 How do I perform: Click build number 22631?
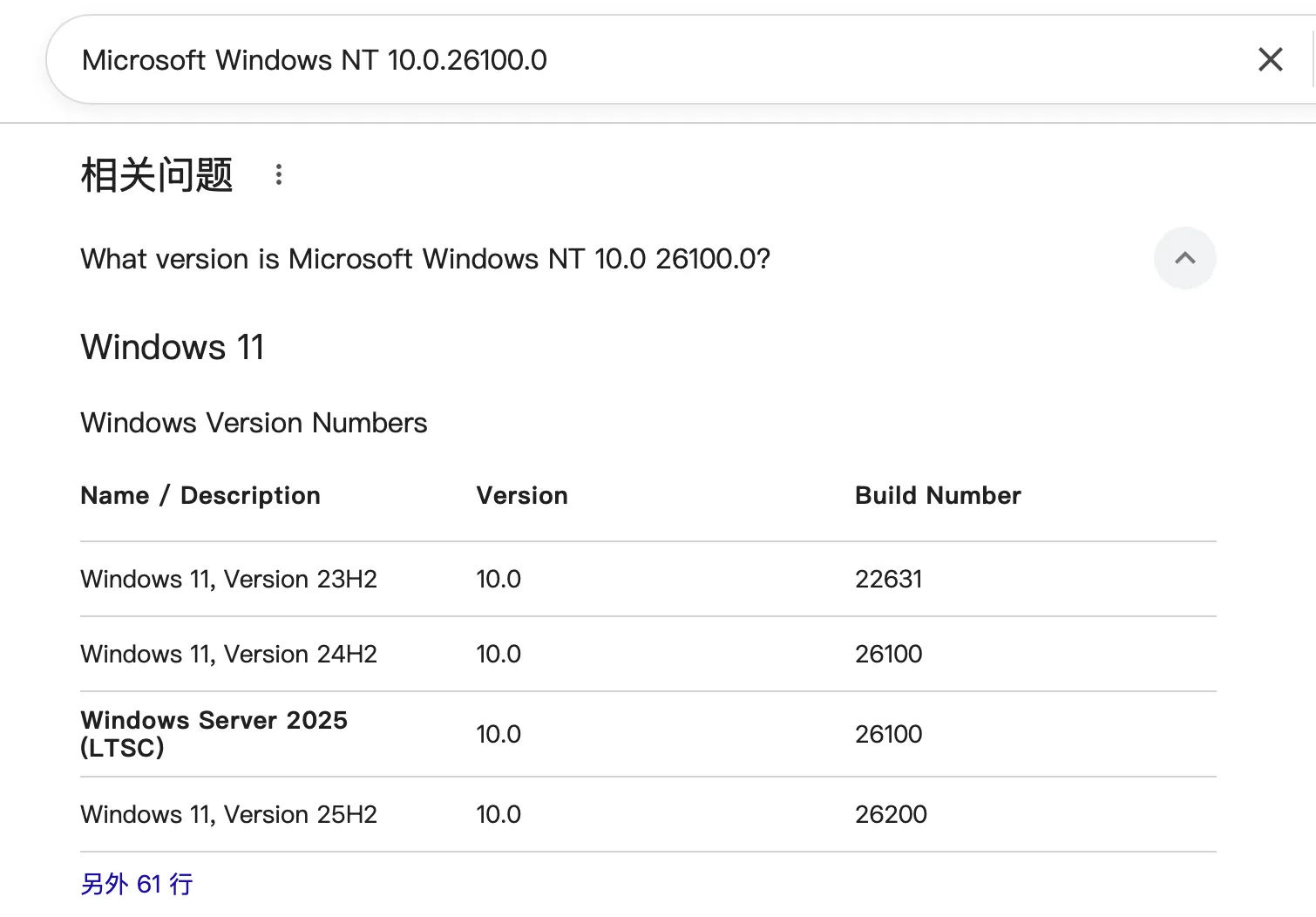[x=888, y=579]
